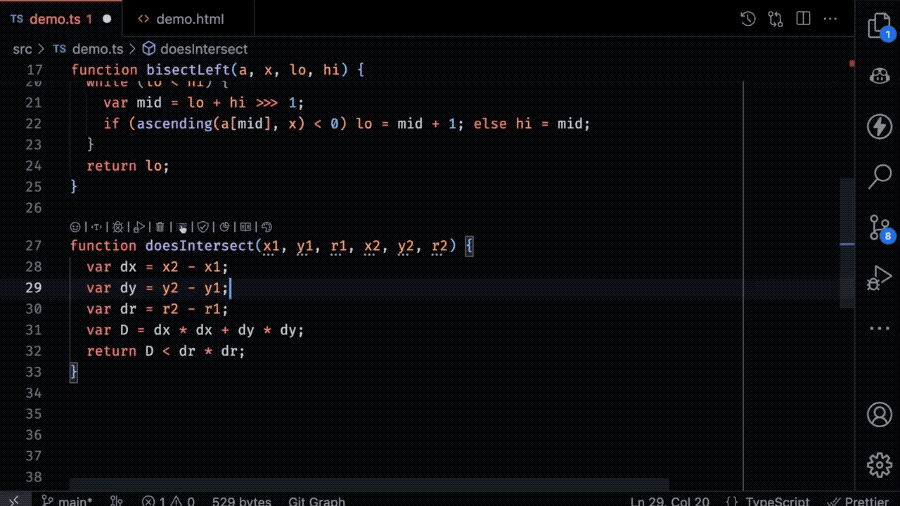Click the open book code lens icon
The height and width of the screenshot is (506, 900).
246,227
